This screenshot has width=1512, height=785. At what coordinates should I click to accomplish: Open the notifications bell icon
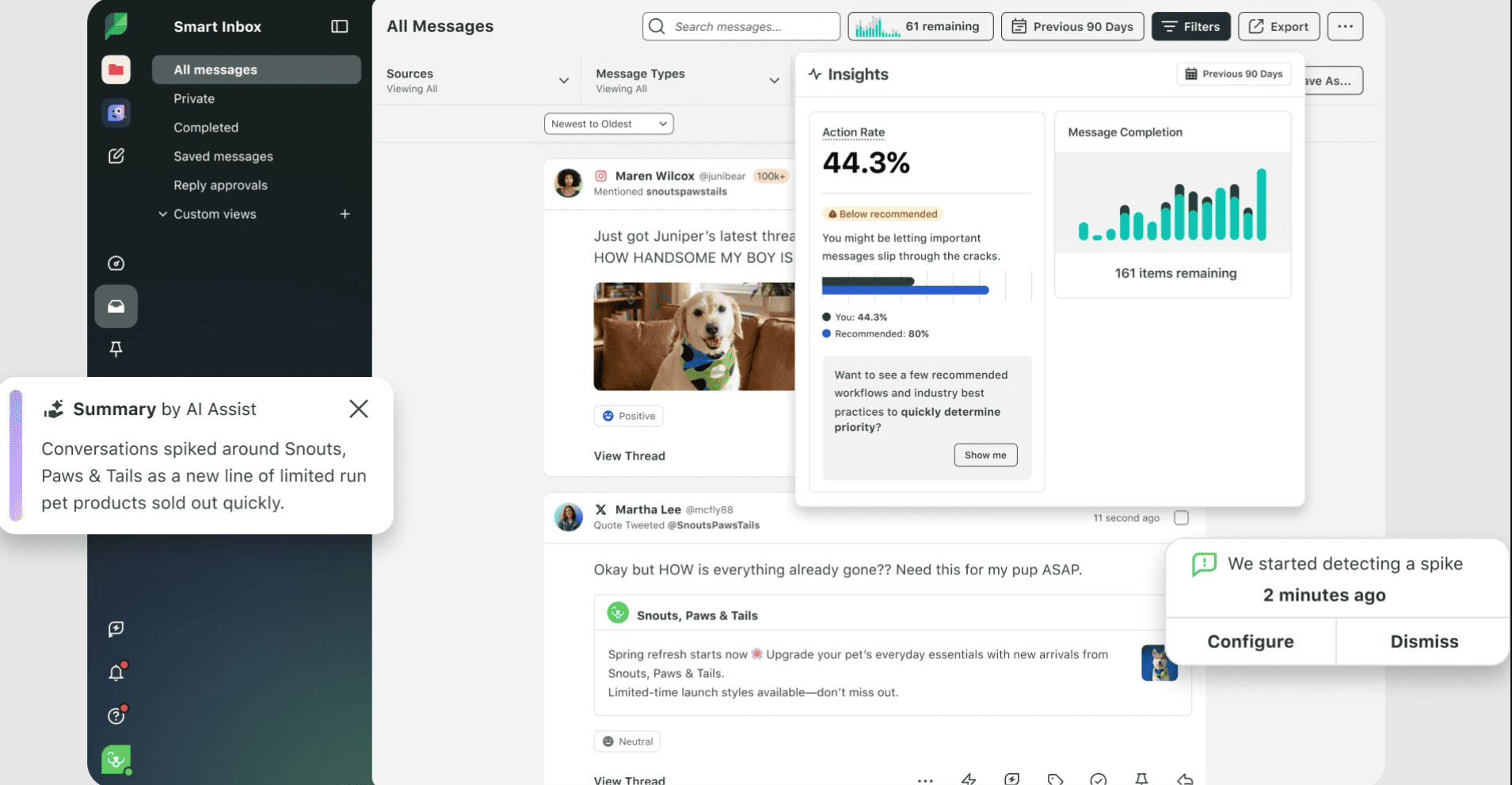tap(116, 673)
